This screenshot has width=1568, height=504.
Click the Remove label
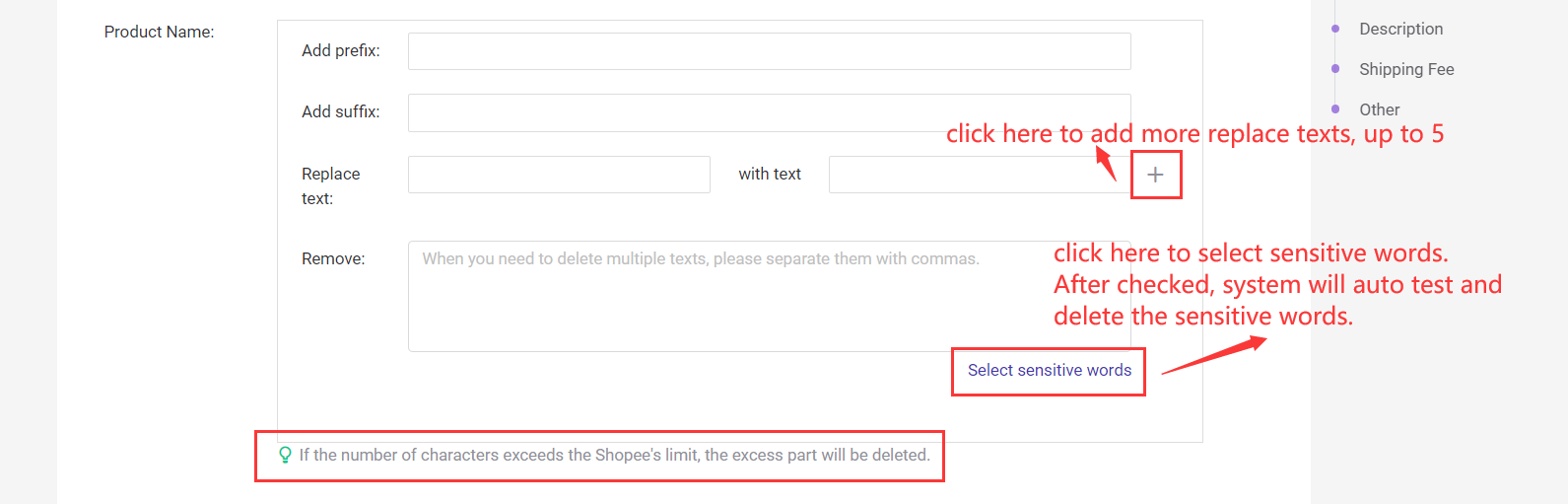pyautogui.click(x=333, y=258)
